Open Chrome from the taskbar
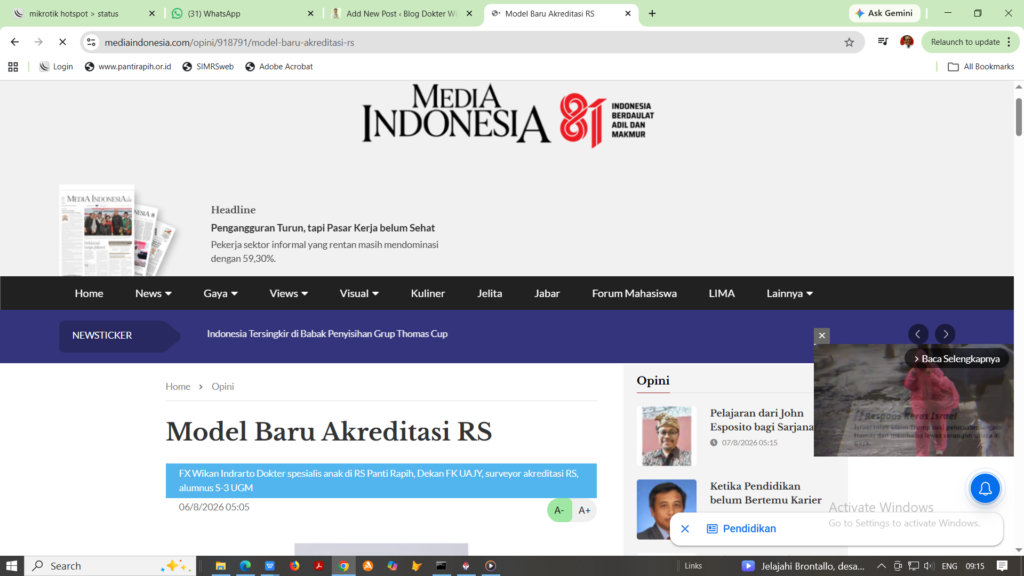 point(344,566)
